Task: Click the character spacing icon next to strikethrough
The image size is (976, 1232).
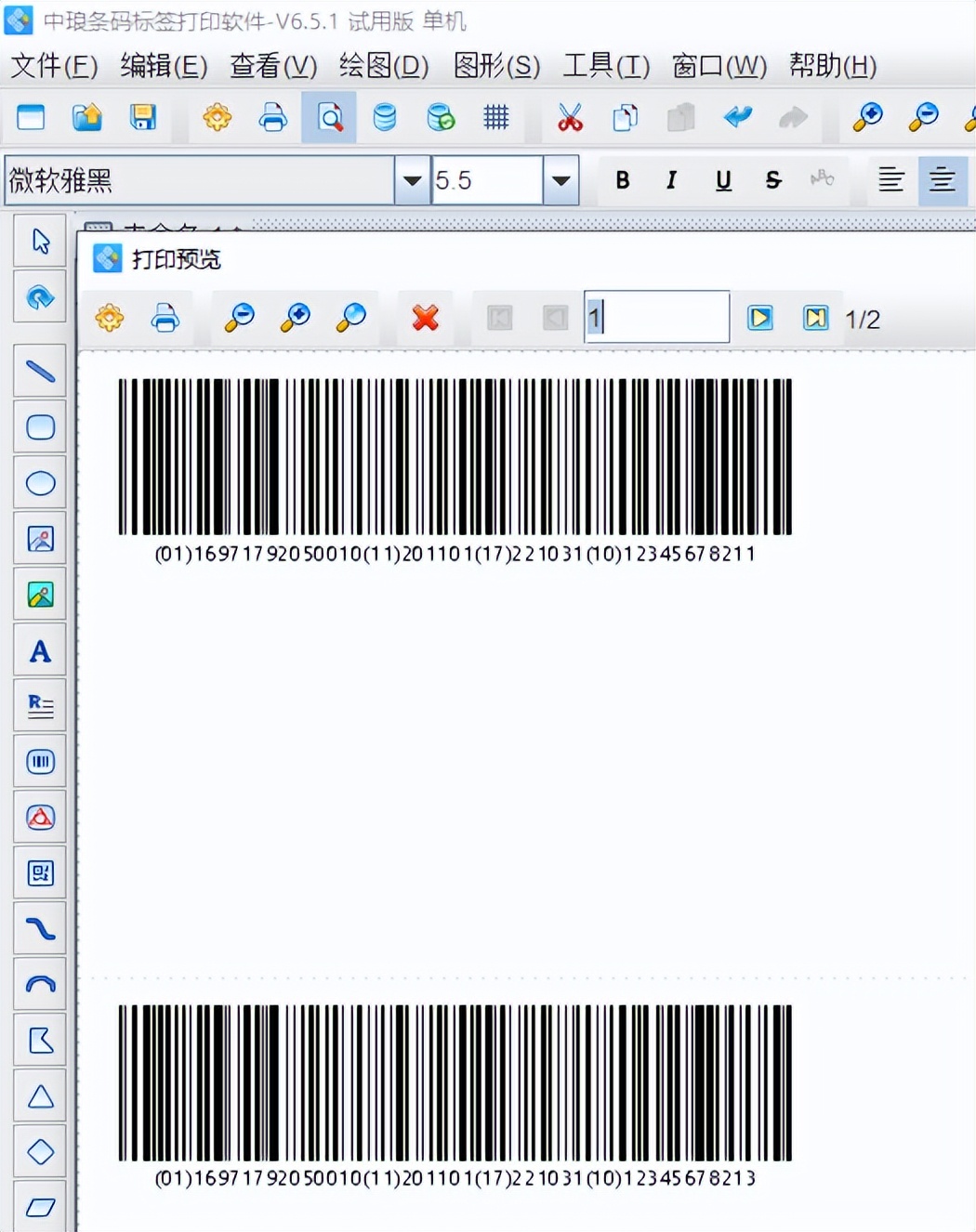Action: (x=823, y=178)
